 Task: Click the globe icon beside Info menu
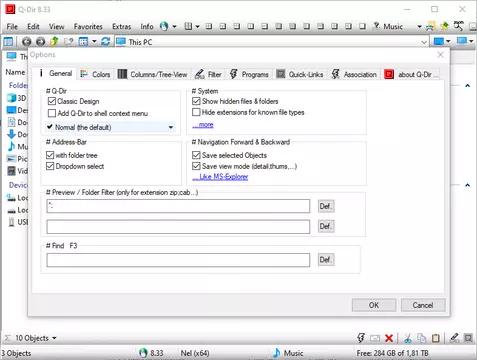(x=164, y=26)
